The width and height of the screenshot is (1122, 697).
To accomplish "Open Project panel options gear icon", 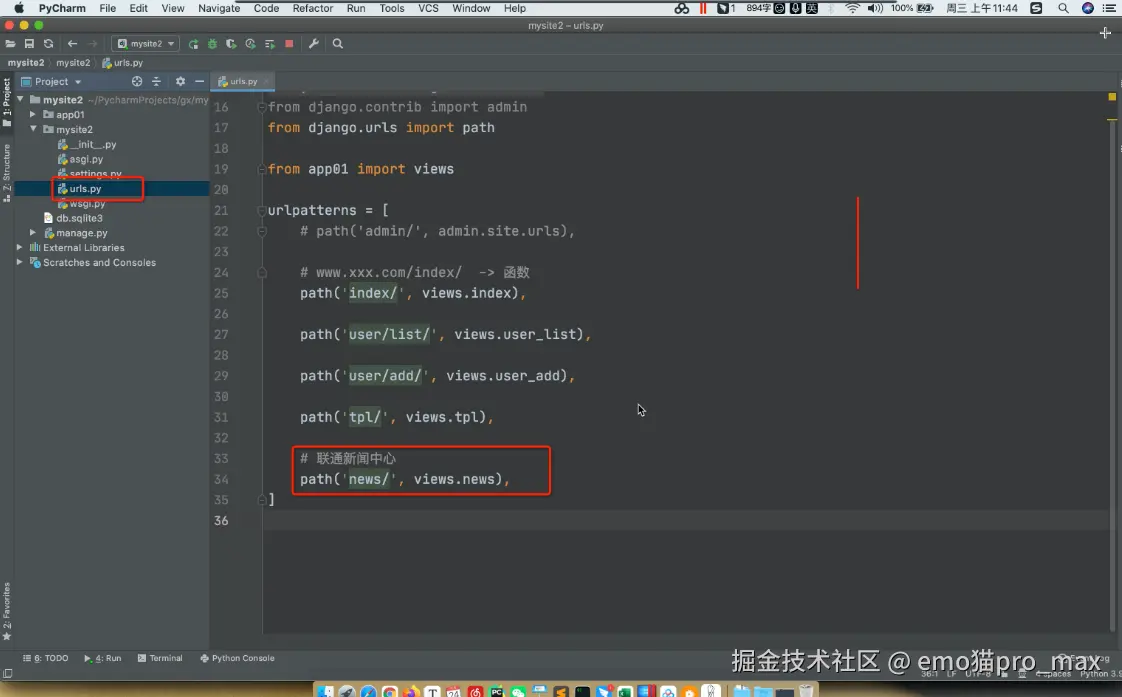I will (180, 82).
